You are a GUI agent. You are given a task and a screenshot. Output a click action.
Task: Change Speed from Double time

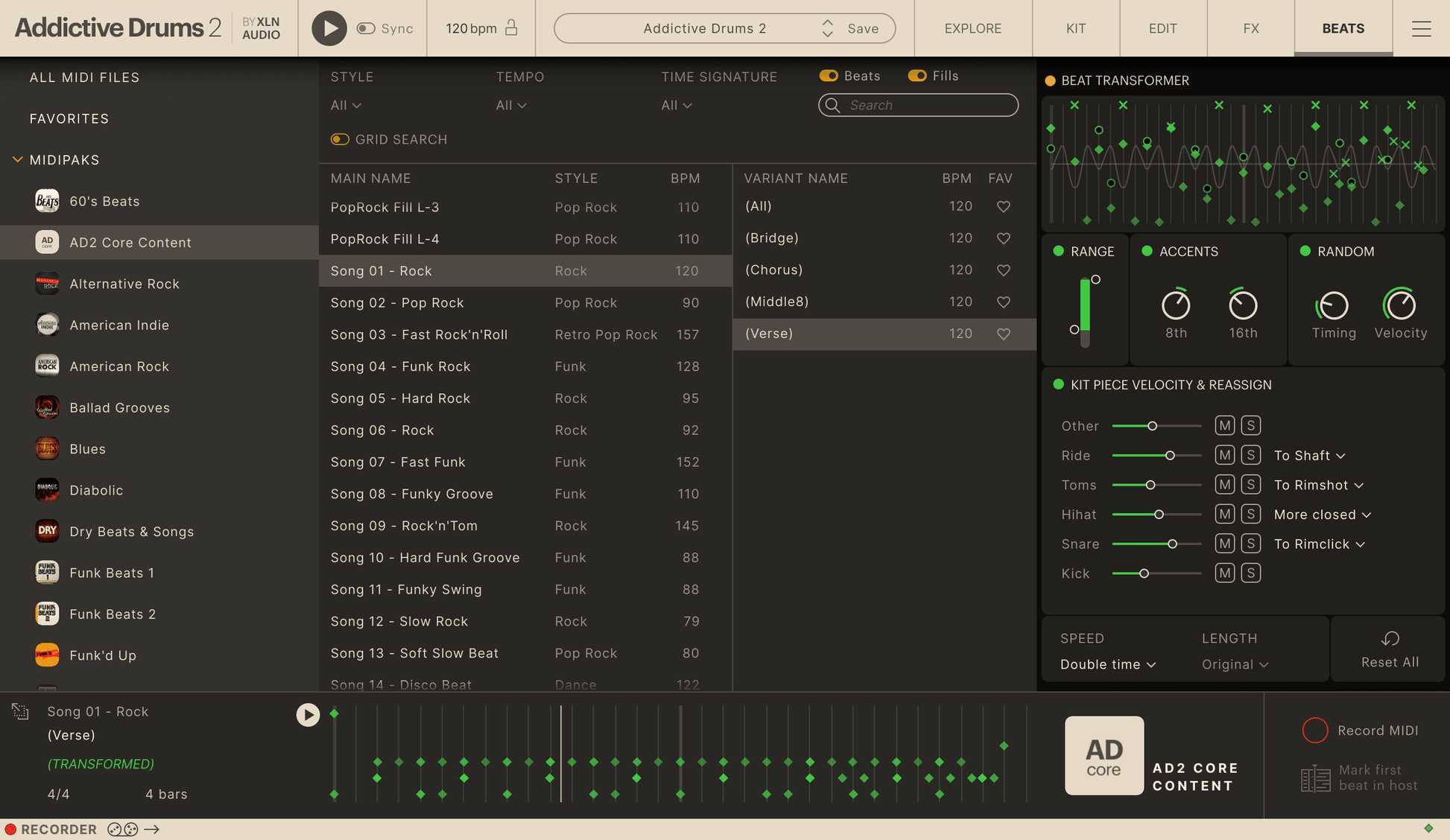coord(1107,664)
